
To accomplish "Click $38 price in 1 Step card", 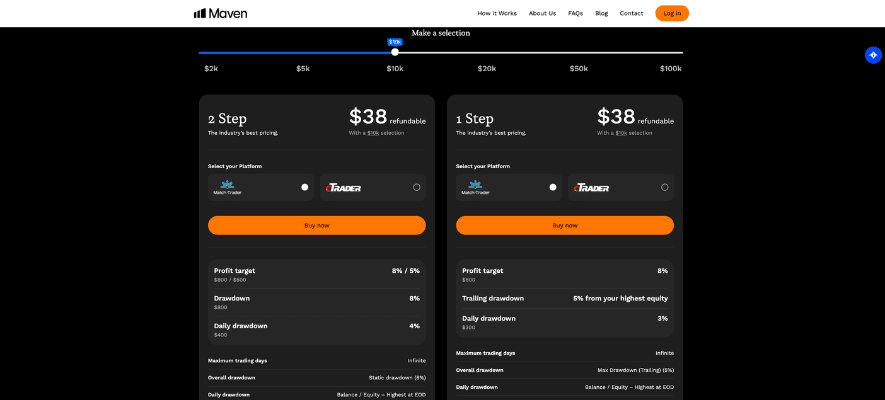I will click(x=616, y=117).
